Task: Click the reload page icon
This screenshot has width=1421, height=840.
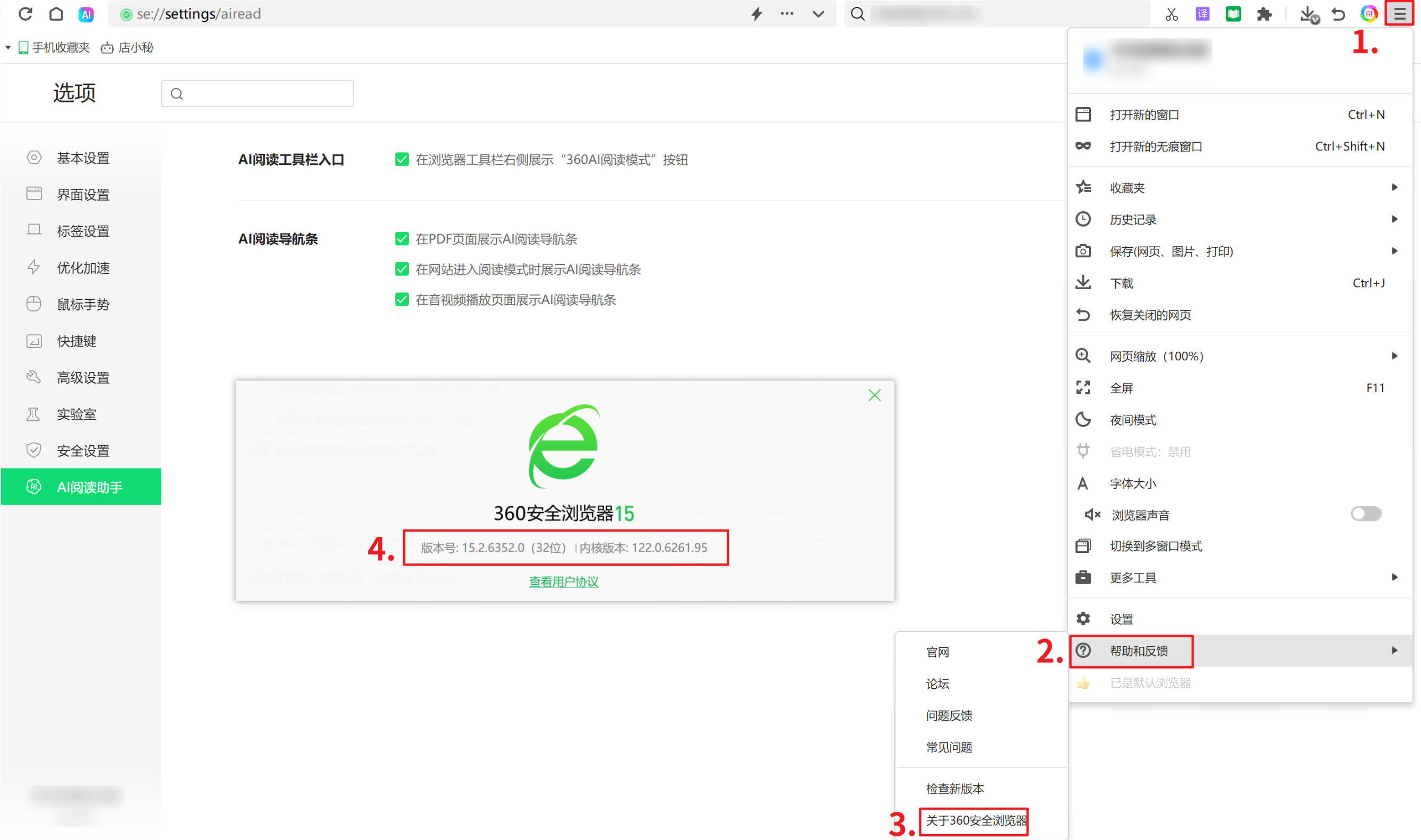Action: [25, 14]
